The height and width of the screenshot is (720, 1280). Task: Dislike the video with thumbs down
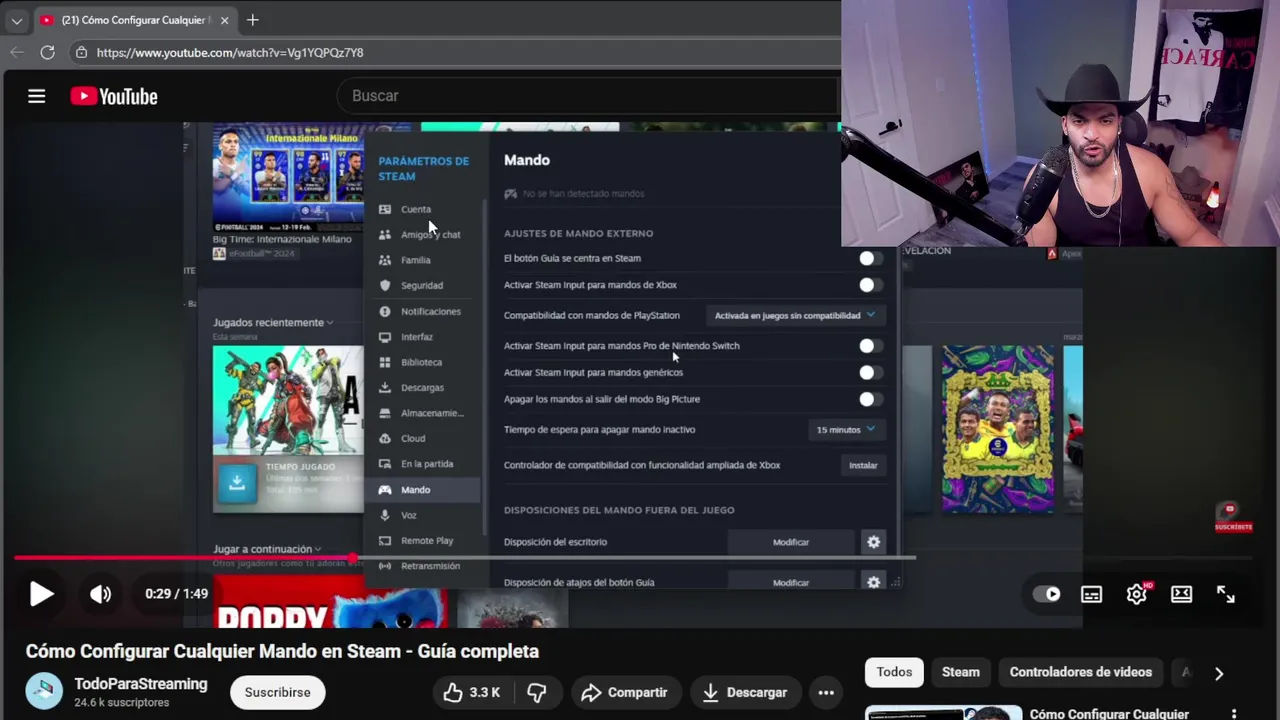[x=537, y=692]
